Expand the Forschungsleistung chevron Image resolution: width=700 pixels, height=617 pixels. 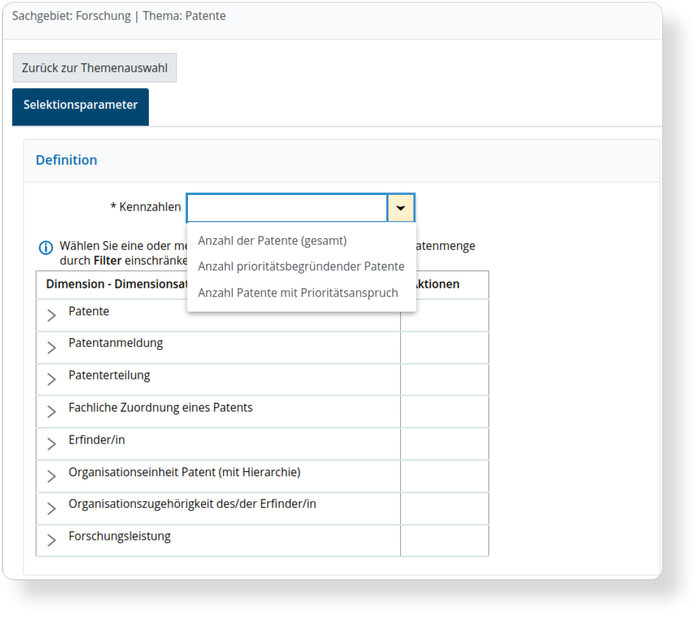click(52, 540)
